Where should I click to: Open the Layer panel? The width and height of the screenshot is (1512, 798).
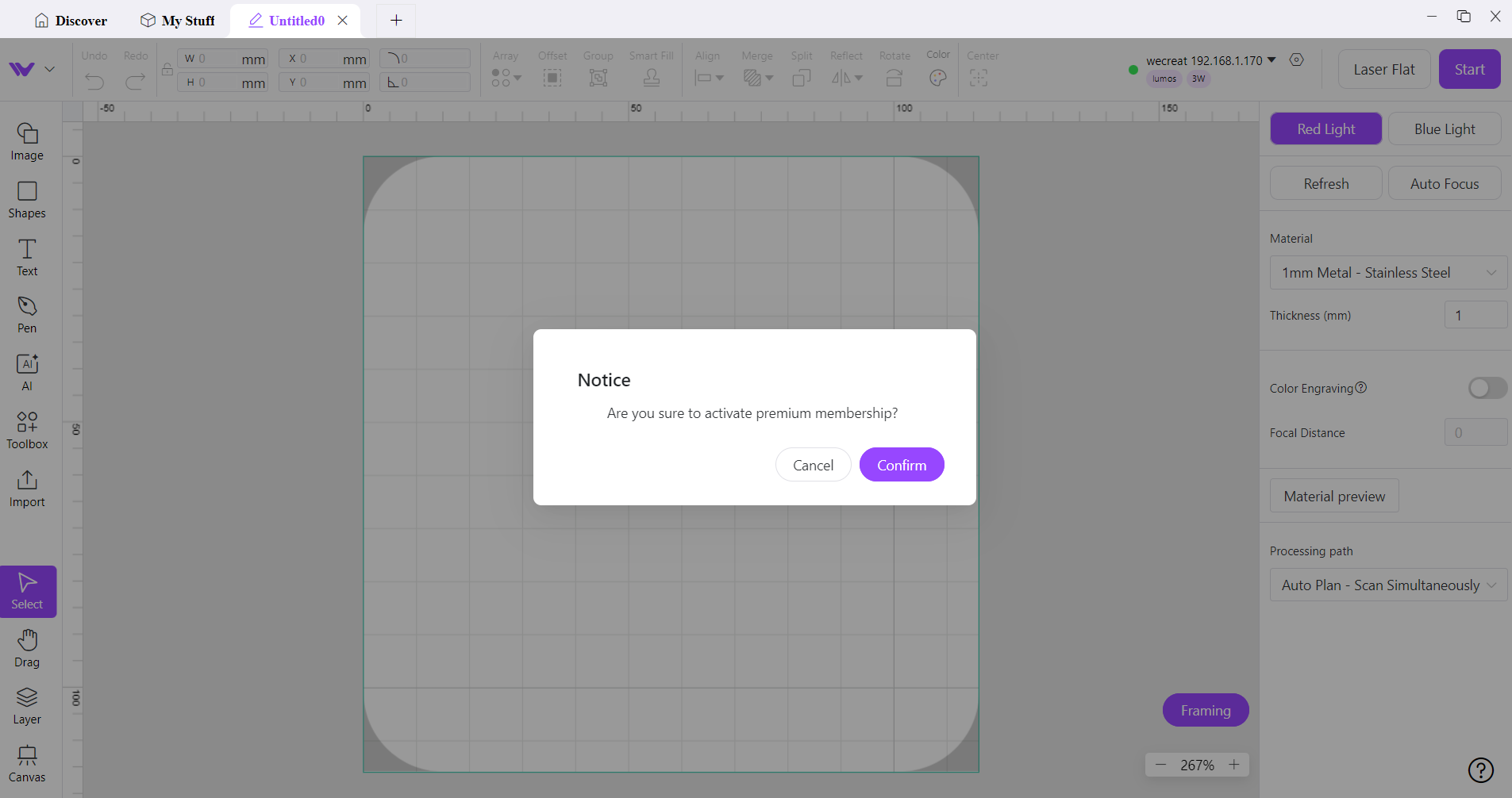point(27,705)
